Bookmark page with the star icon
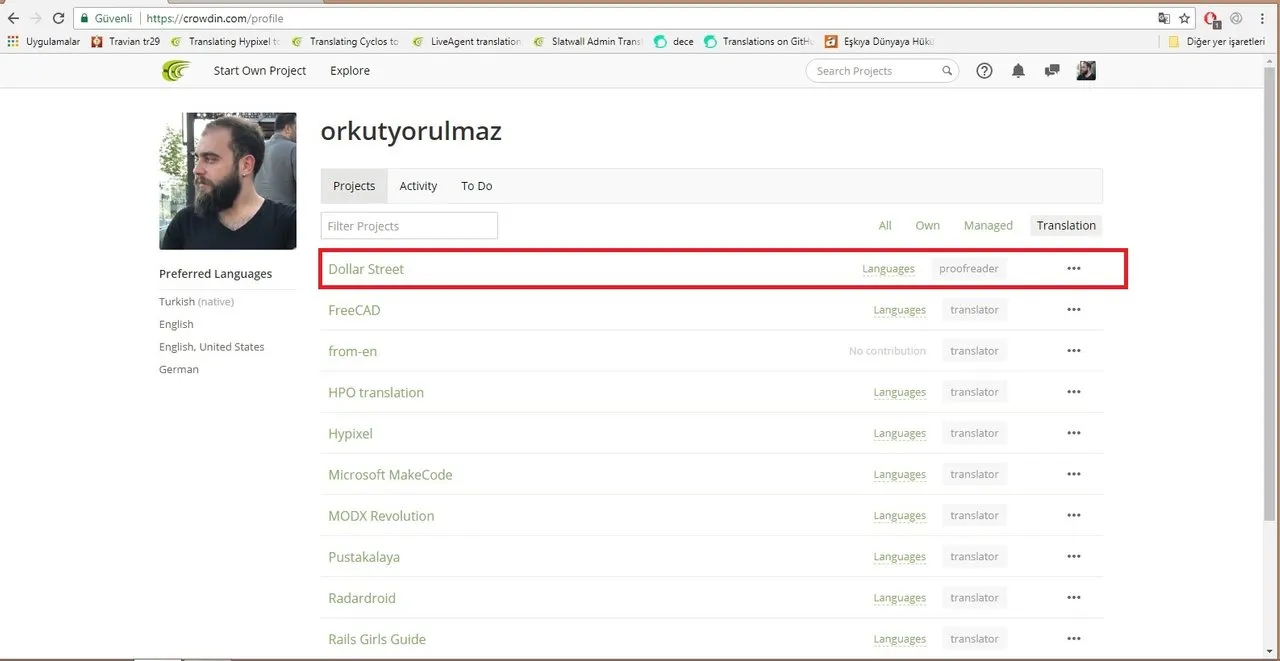1280x661 pixels. click(x=1184, y=18)
